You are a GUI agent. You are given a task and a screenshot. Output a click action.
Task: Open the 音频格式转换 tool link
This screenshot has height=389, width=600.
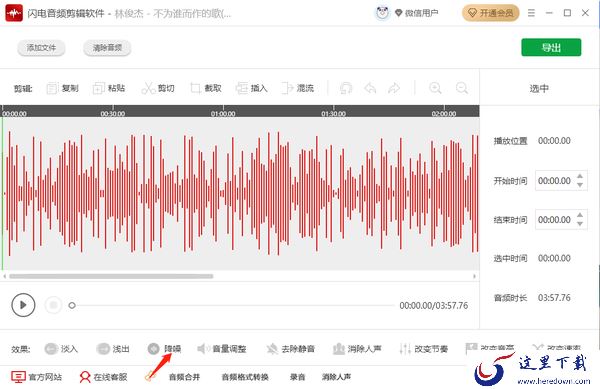(x=245, y=377)
